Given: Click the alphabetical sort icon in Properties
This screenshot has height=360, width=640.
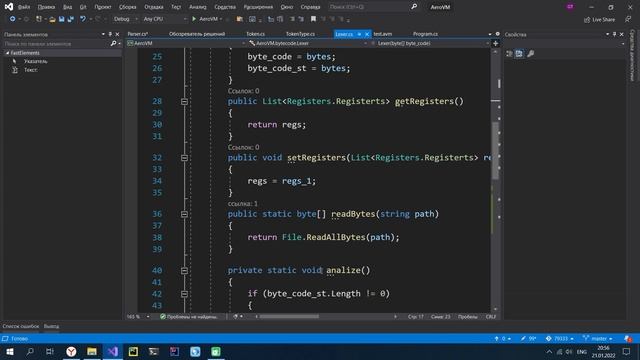Looking at the screenshot, I should pos(519,53).
